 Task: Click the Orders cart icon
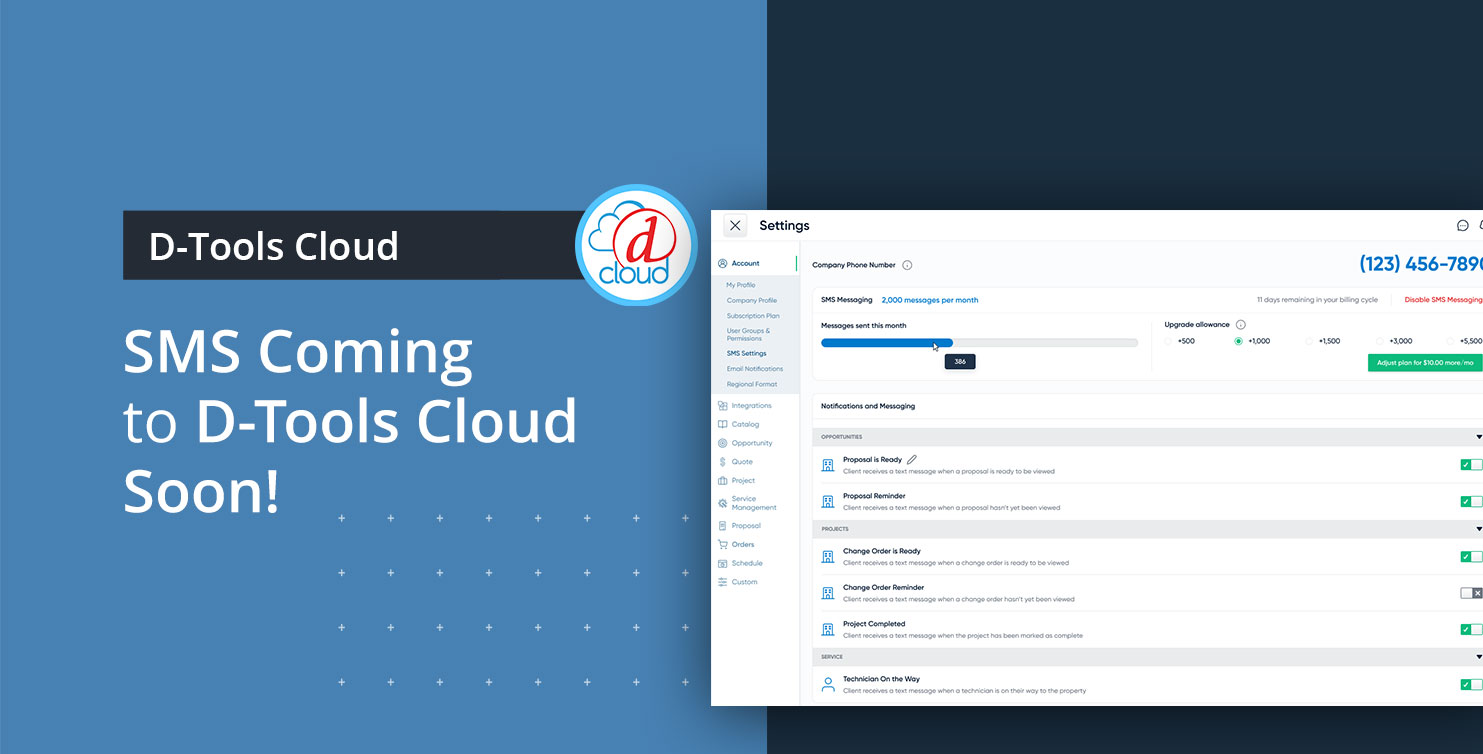click(x=723, y=545)
